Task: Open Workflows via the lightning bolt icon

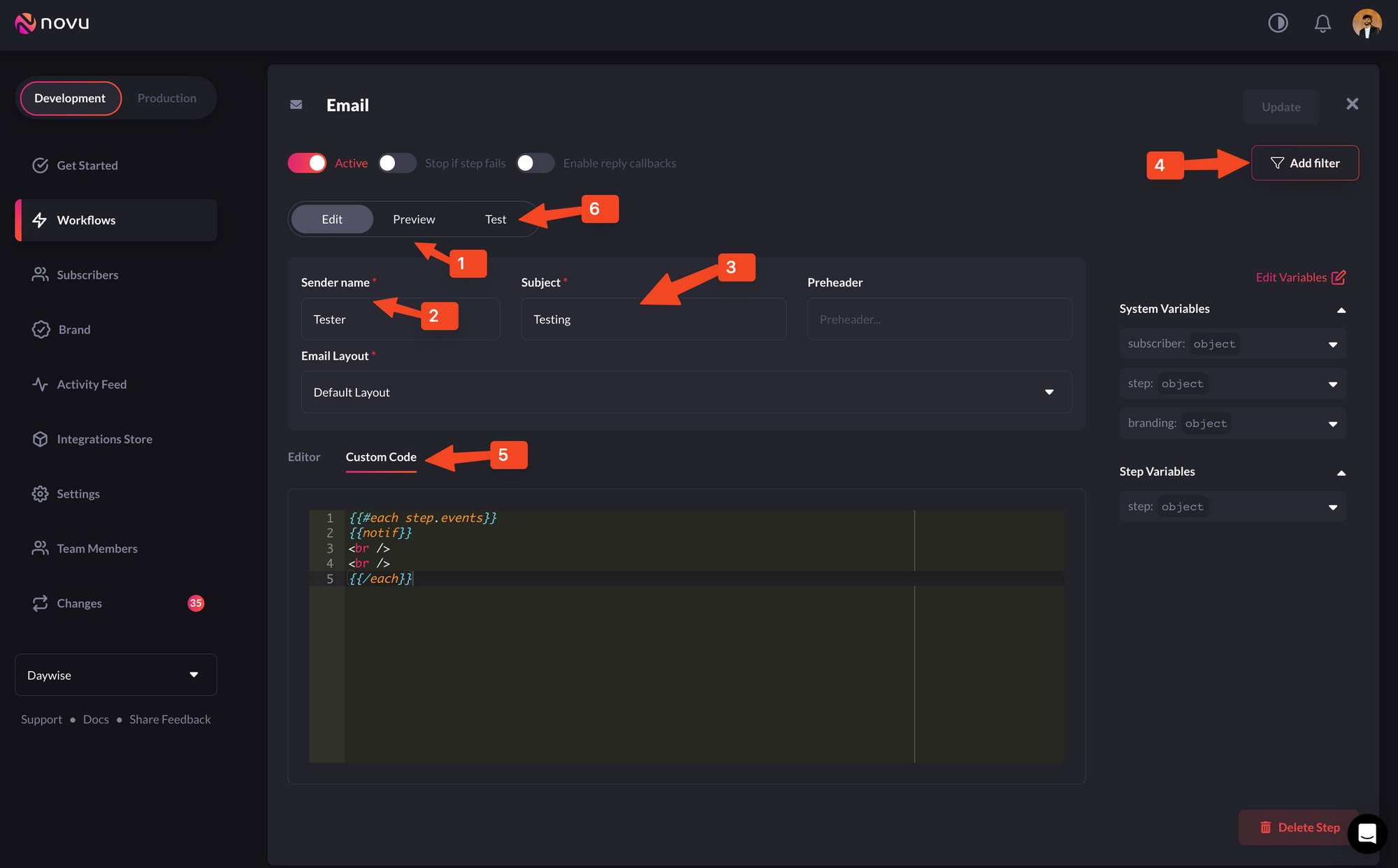Action: (x=40, y=220)
